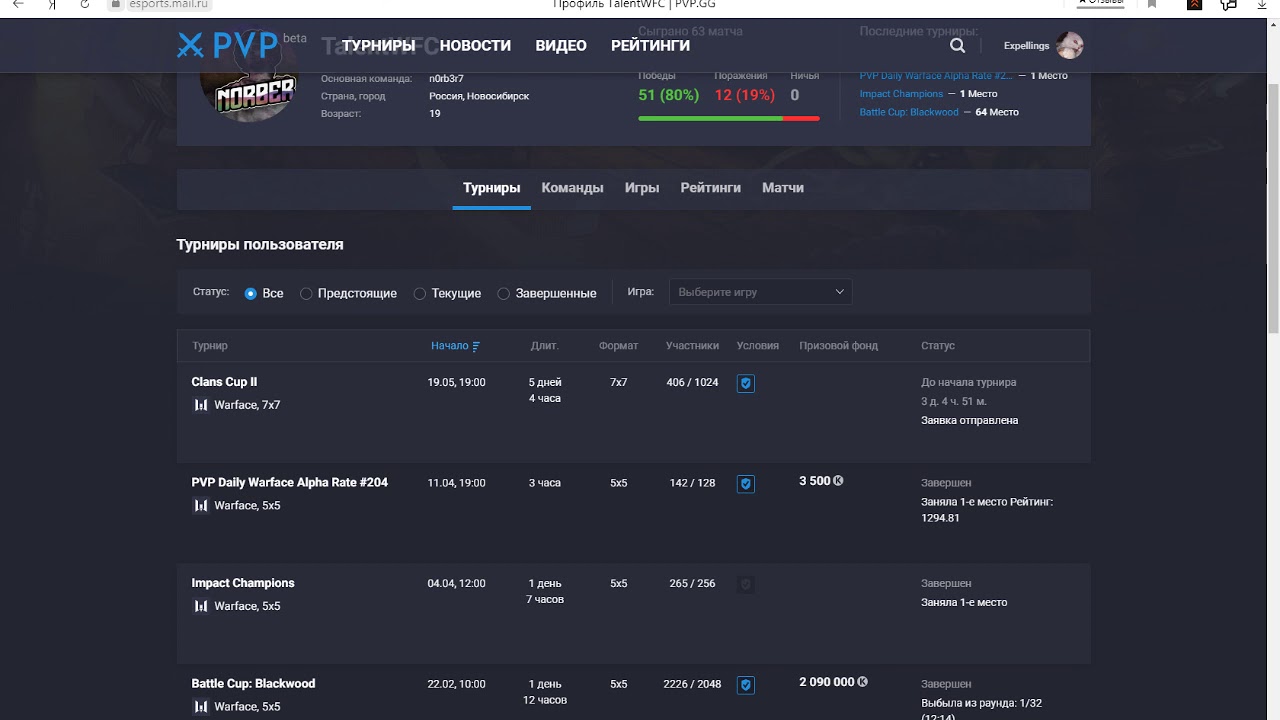Switch to the Рейтинги profile tab
This screenshot has width=1280, height=720.
click(x=711, y=188)
